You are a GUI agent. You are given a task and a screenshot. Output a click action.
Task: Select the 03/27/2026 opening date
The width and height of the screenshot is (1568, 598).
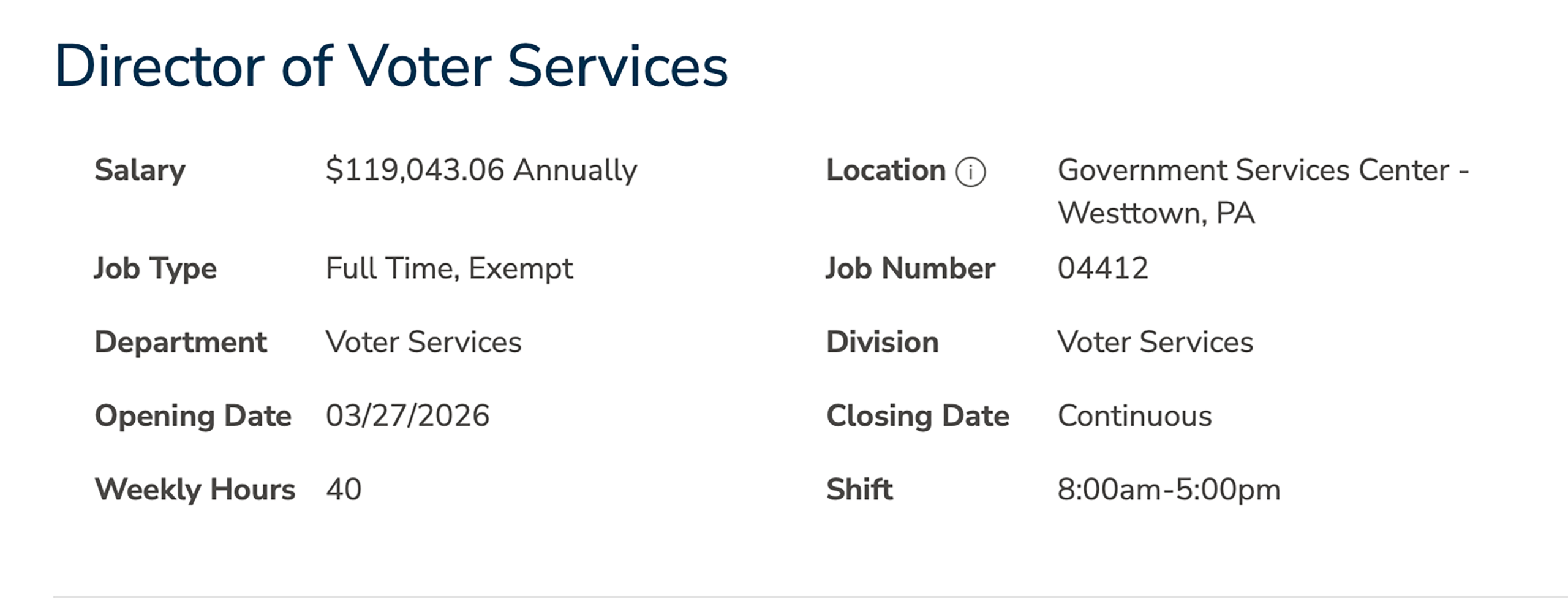(407, 415)
